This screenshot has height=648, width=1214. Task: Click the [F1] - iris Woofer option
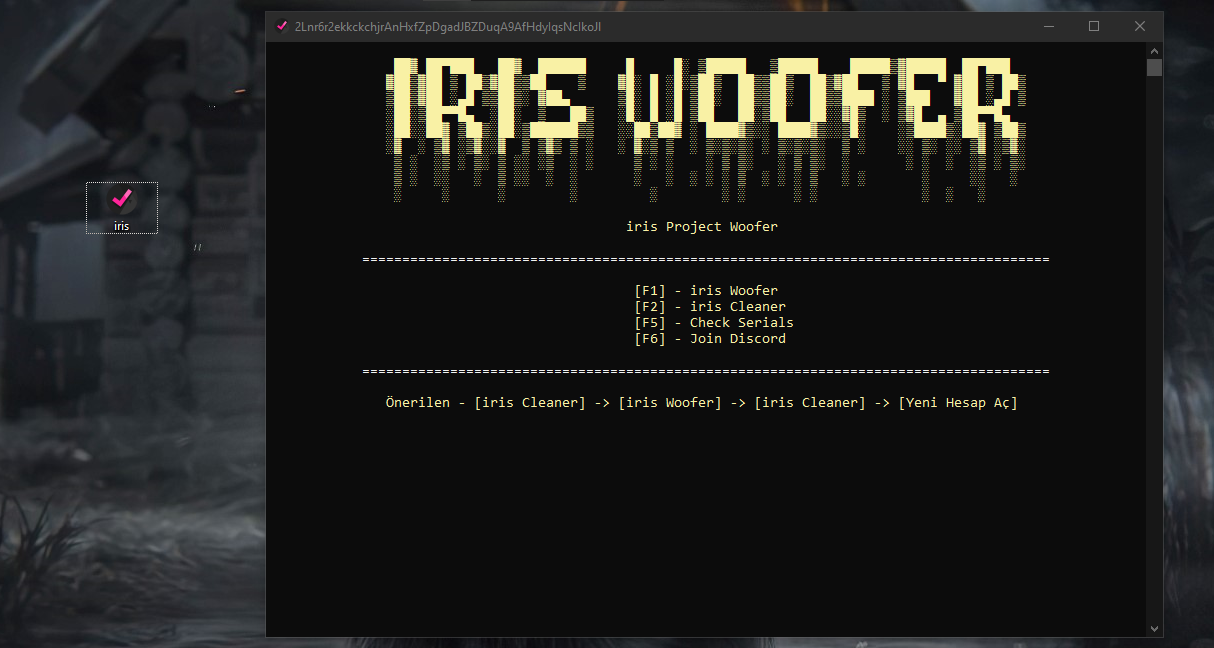[x=706, y=291]
